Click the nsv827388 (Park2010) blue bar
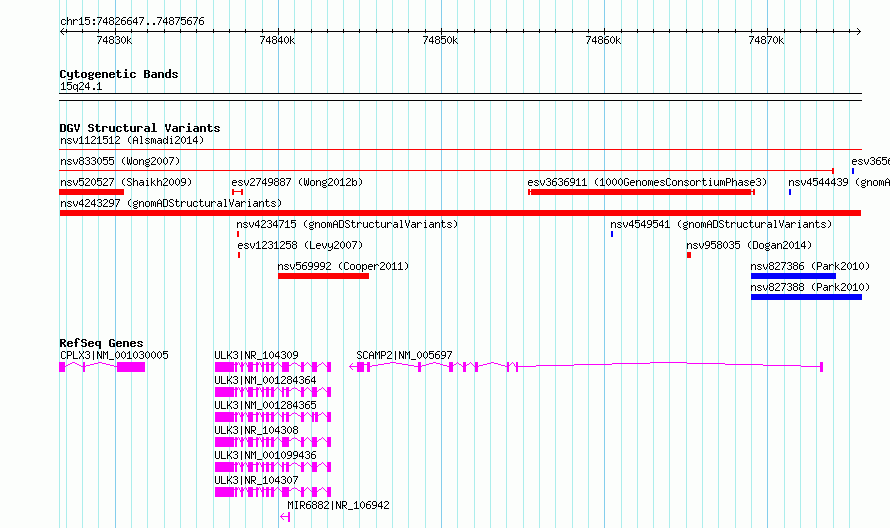Viewport: 890px width, 528px height. [806, 297]
